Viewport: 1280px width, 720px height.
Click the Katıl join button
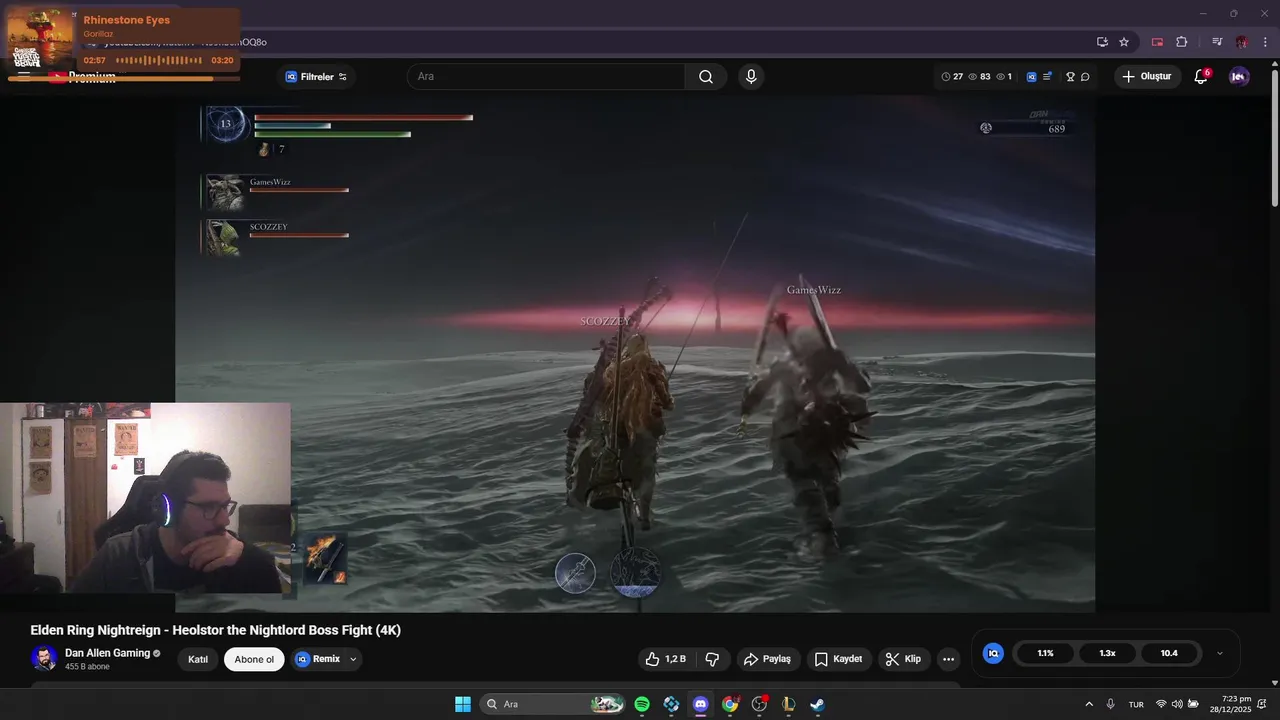(x=198, y=659)
